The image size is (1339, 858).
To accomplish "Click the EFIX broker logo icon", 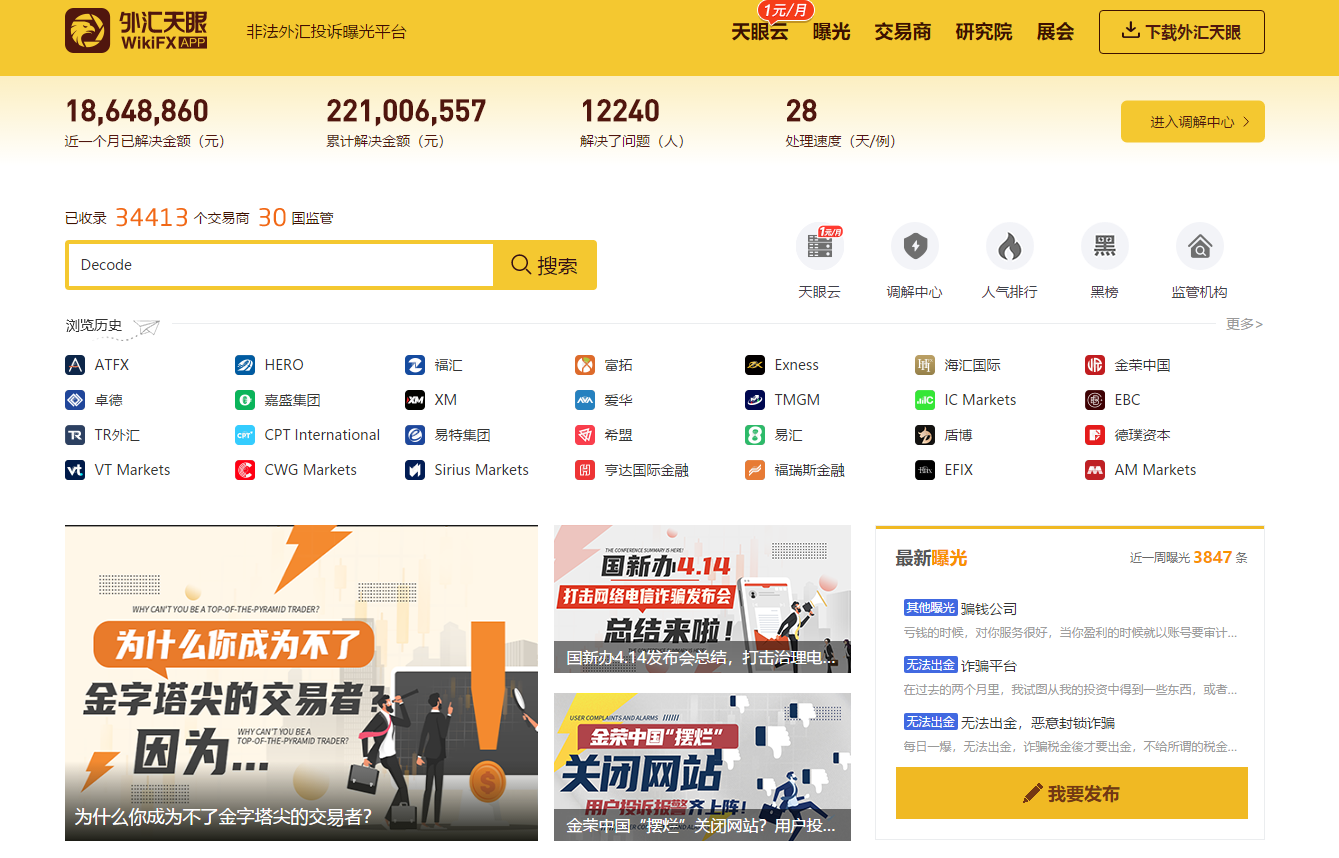I will [925, 470].
